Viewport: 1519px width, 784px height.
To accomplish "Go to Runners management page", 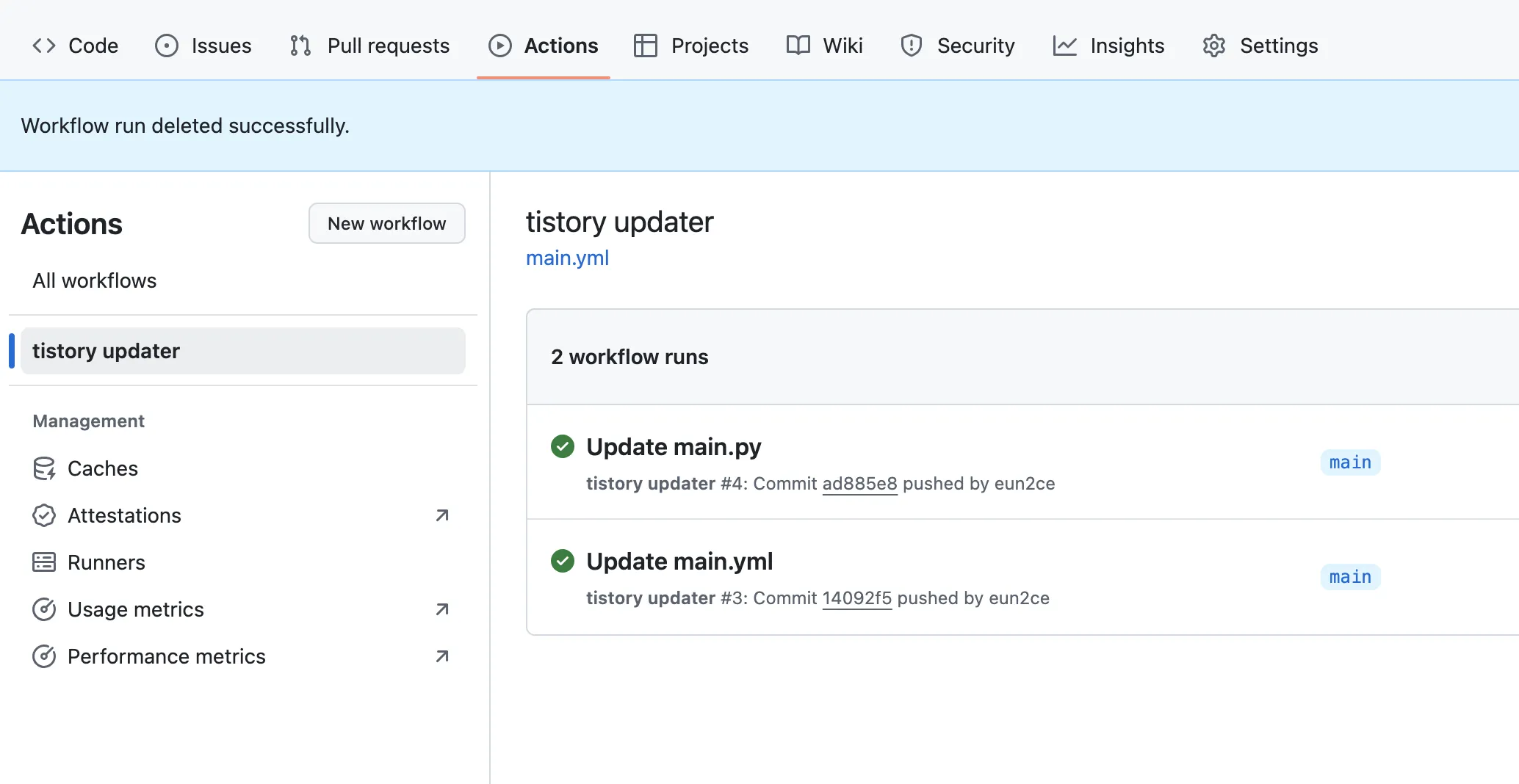I will click(107, 562).
